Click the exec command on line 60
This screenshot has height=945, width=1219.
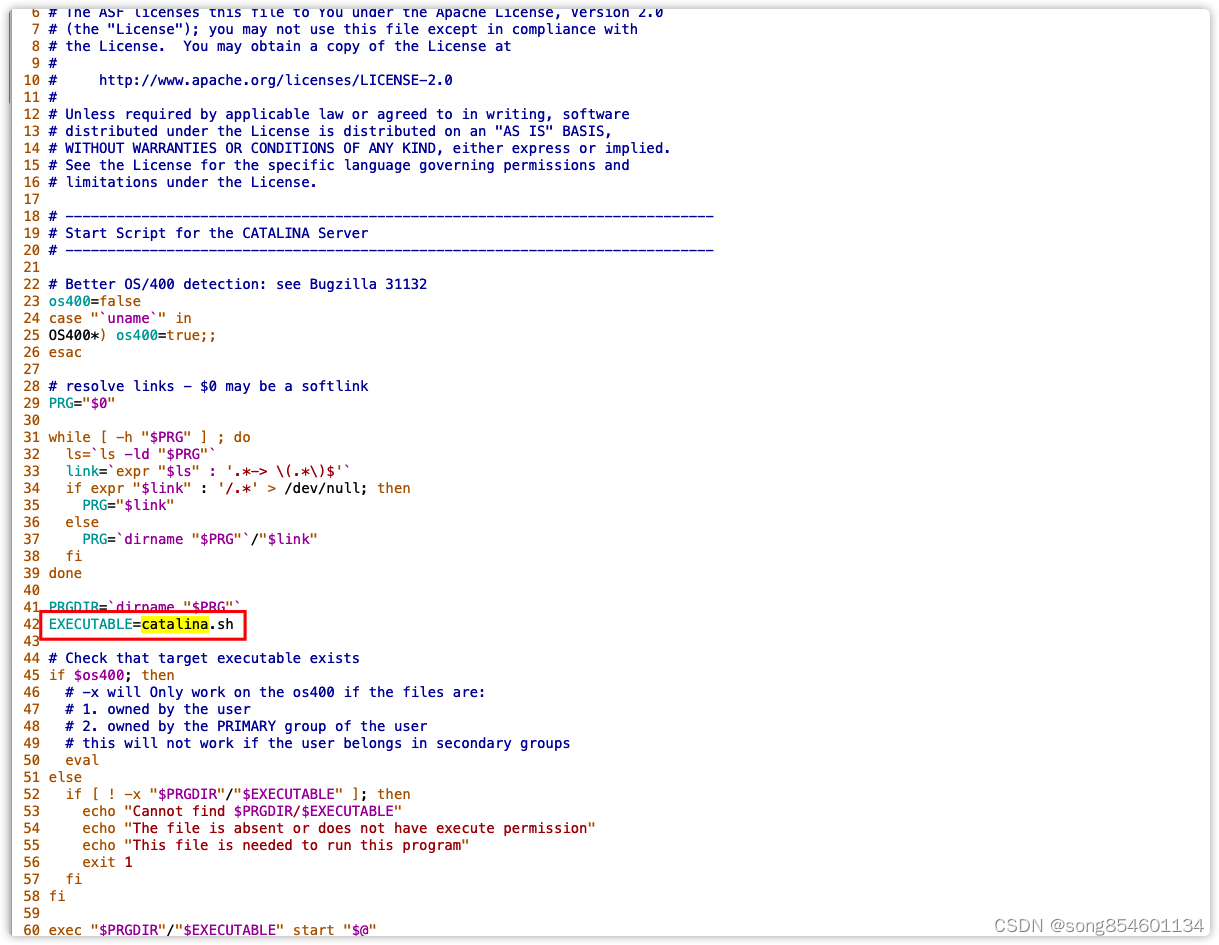coord(65,929)
